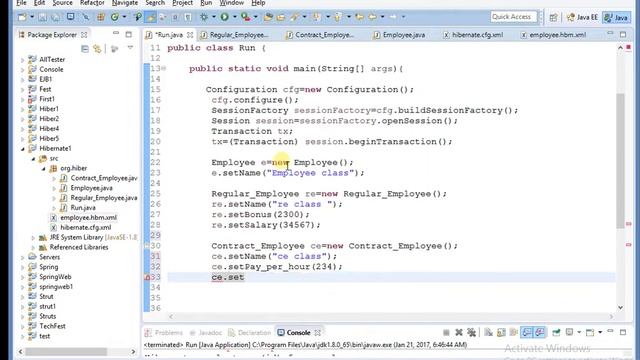Click the editor vertical scrollbar thumb
The width and height of the screenshot is (640, 360).
coord(620,161)
